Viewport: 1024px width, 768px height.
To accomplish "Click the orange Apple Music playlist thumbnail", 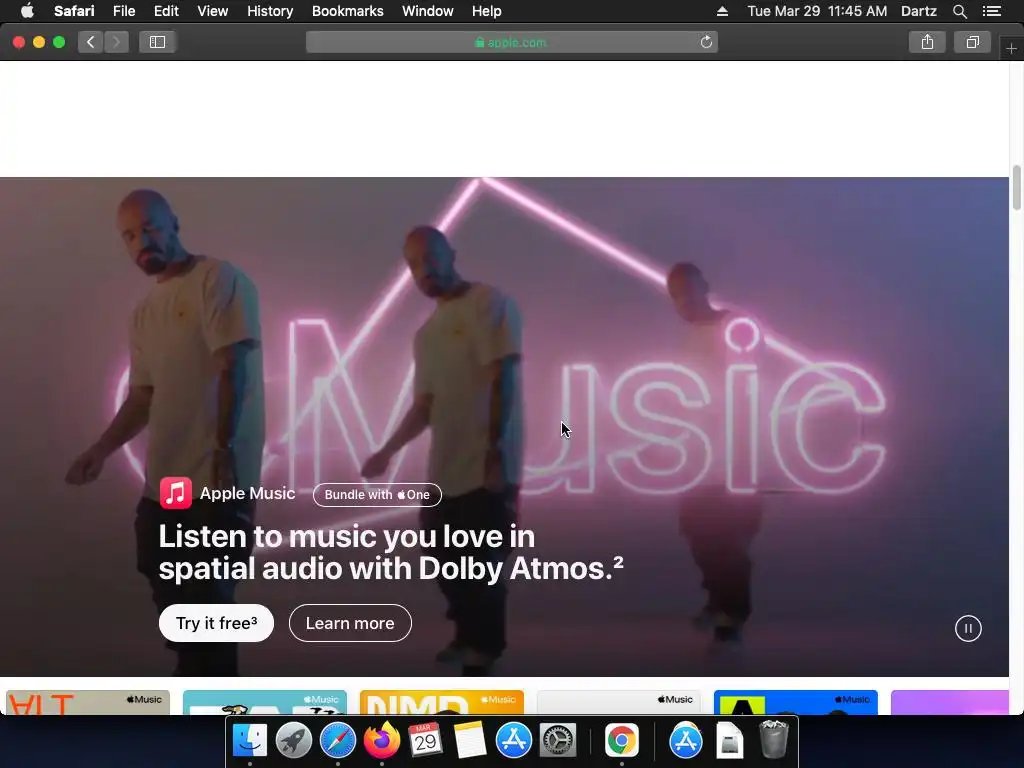I will click(x=441, y=702).
